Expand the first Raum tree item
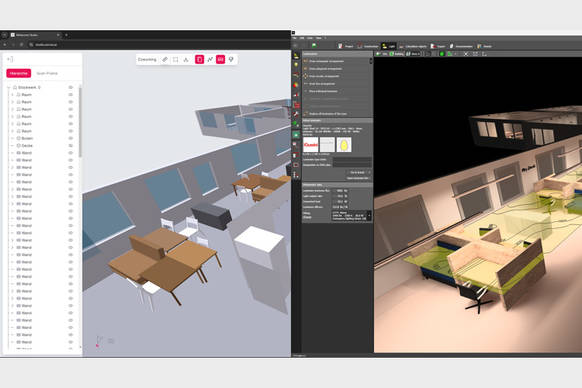 12,95
